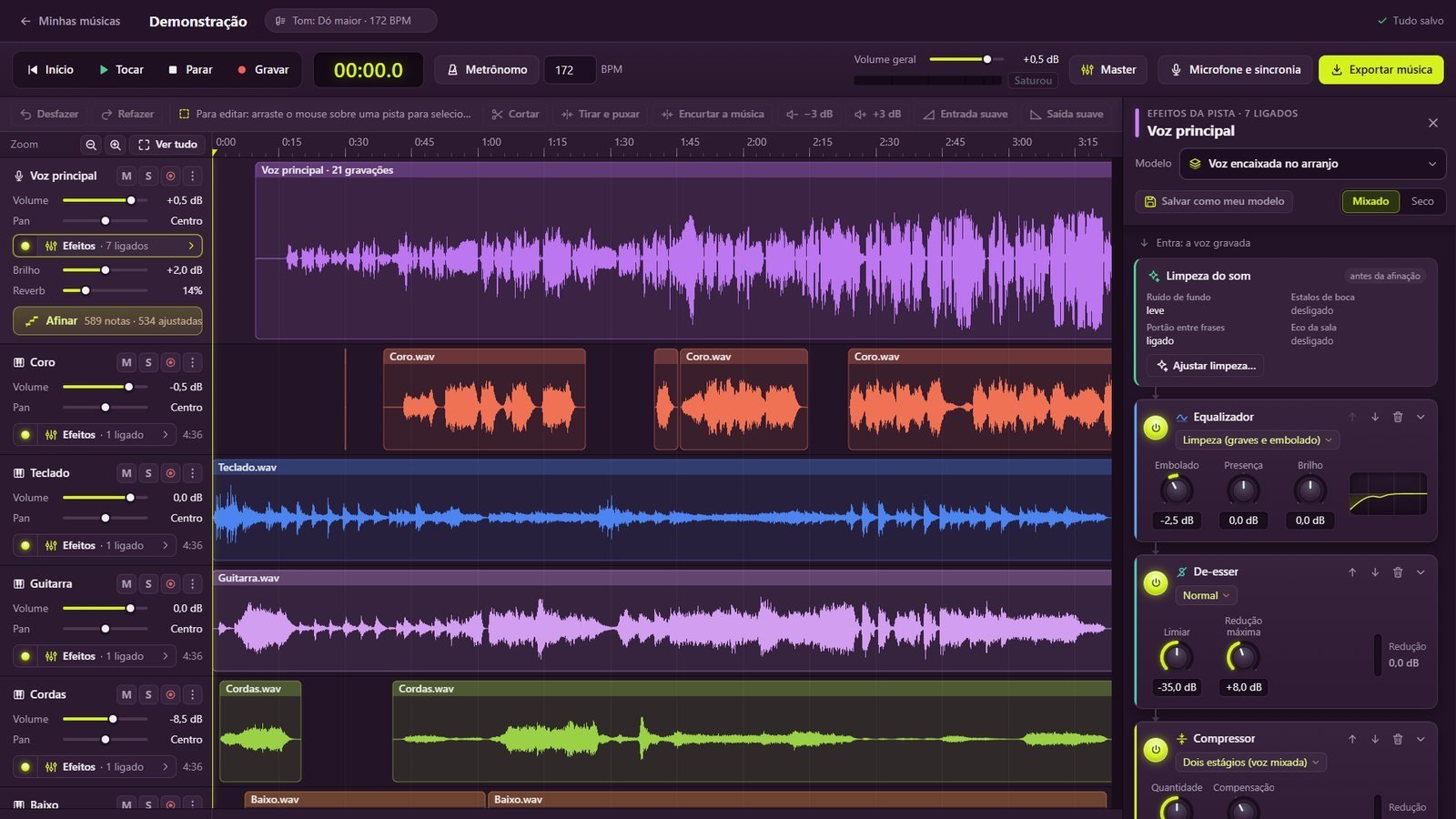Image resolution: width=1456 pixels, height=819 pixels.
Task: Open the Master panel
Action: 1108,70
